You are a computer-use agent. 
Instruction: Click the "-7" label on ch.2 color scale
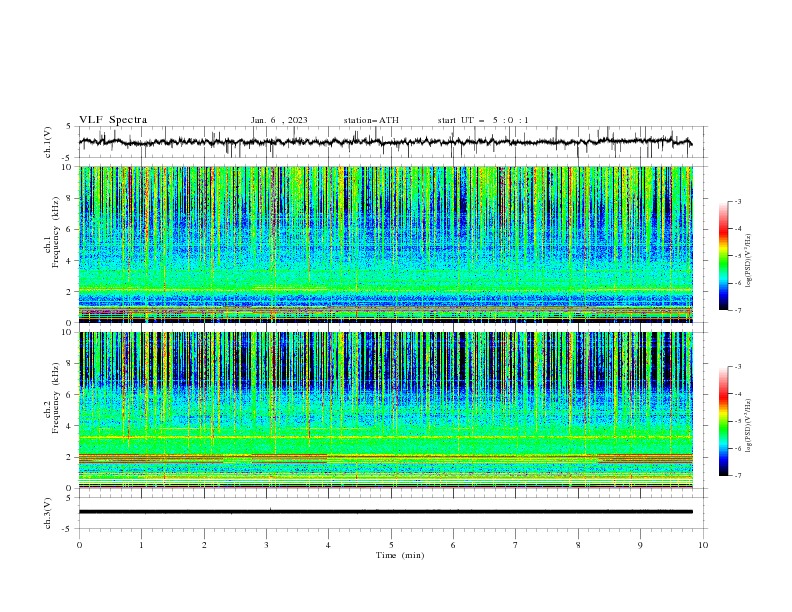(x=737, y=476)
